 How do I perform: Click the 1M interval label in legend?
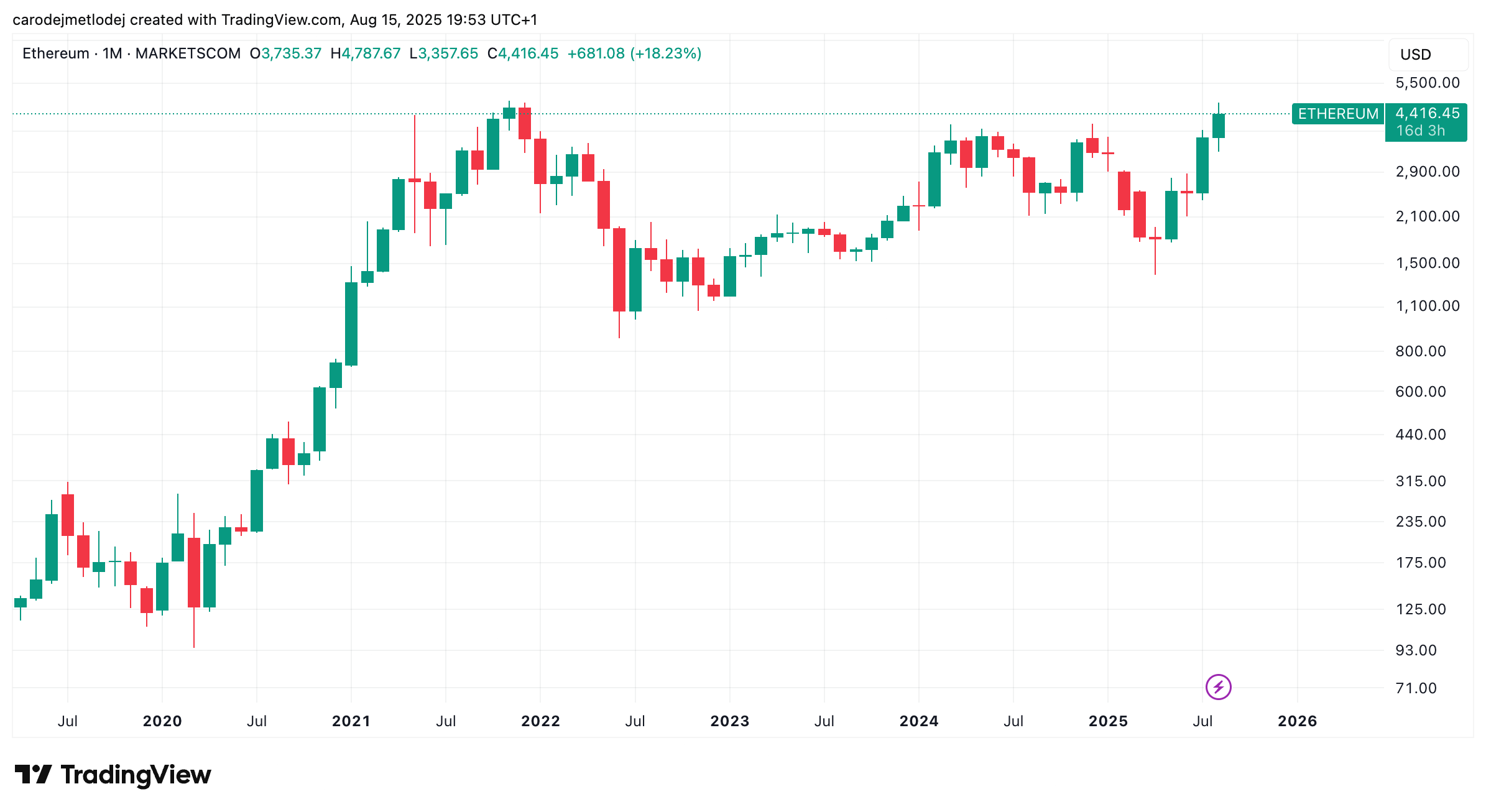click(x=113, y=53)
